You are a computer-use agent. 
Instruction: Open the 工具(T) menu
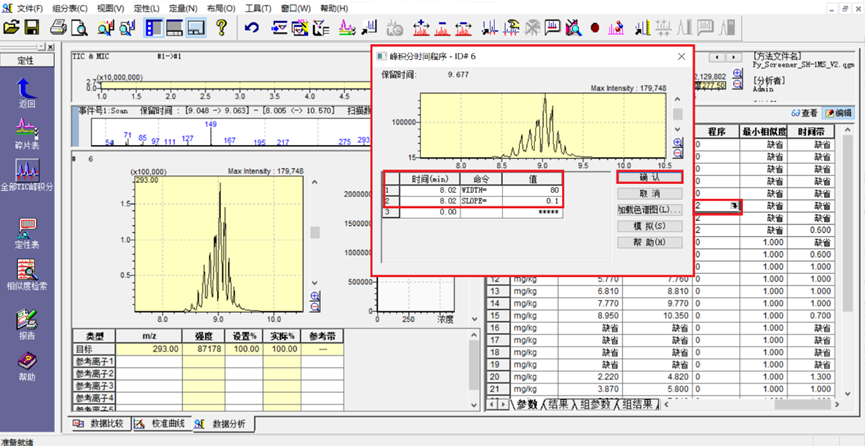258,8
